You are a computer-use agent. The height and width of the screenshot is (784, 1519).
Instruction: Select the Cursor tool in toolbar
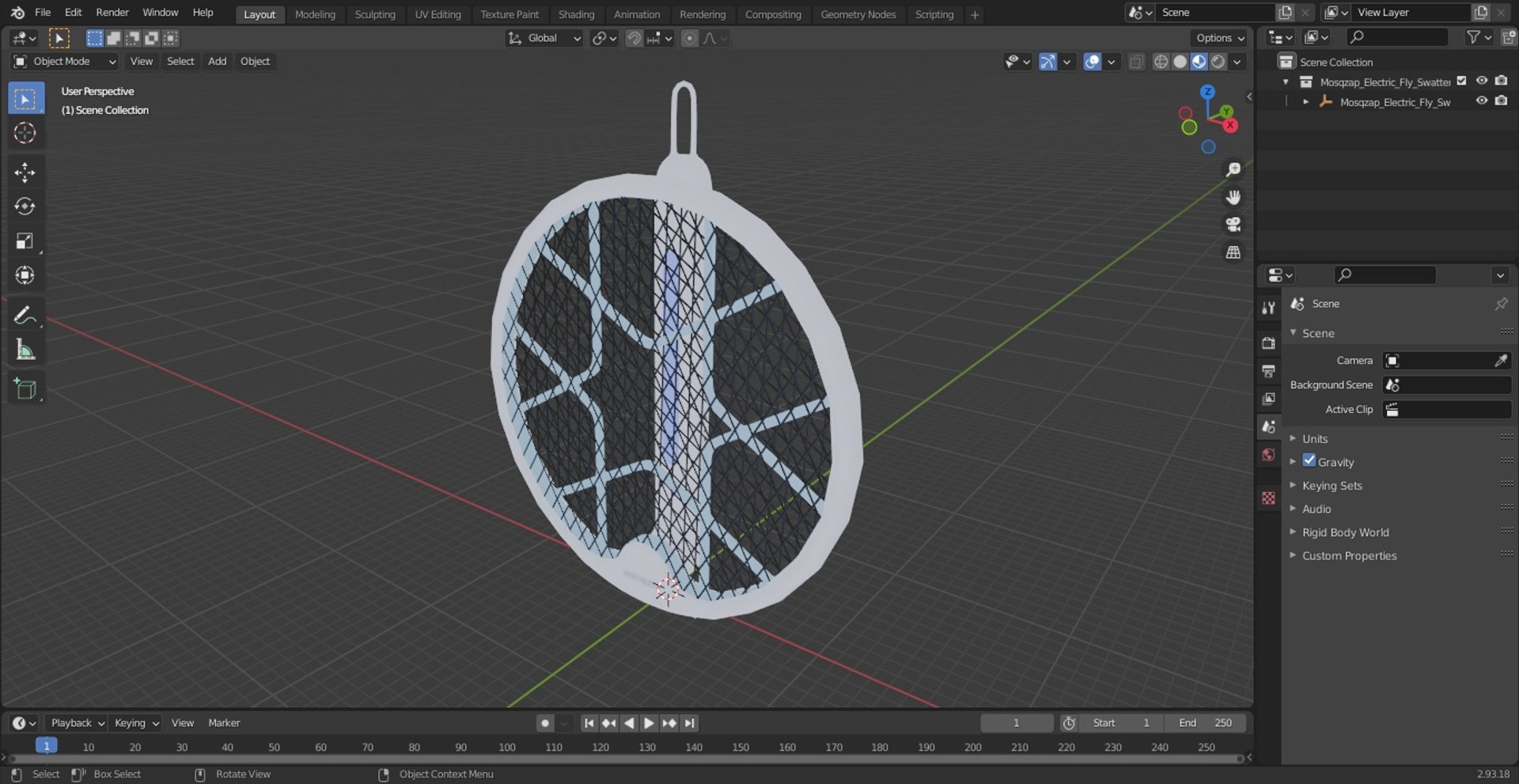click(x=25, y=133)
